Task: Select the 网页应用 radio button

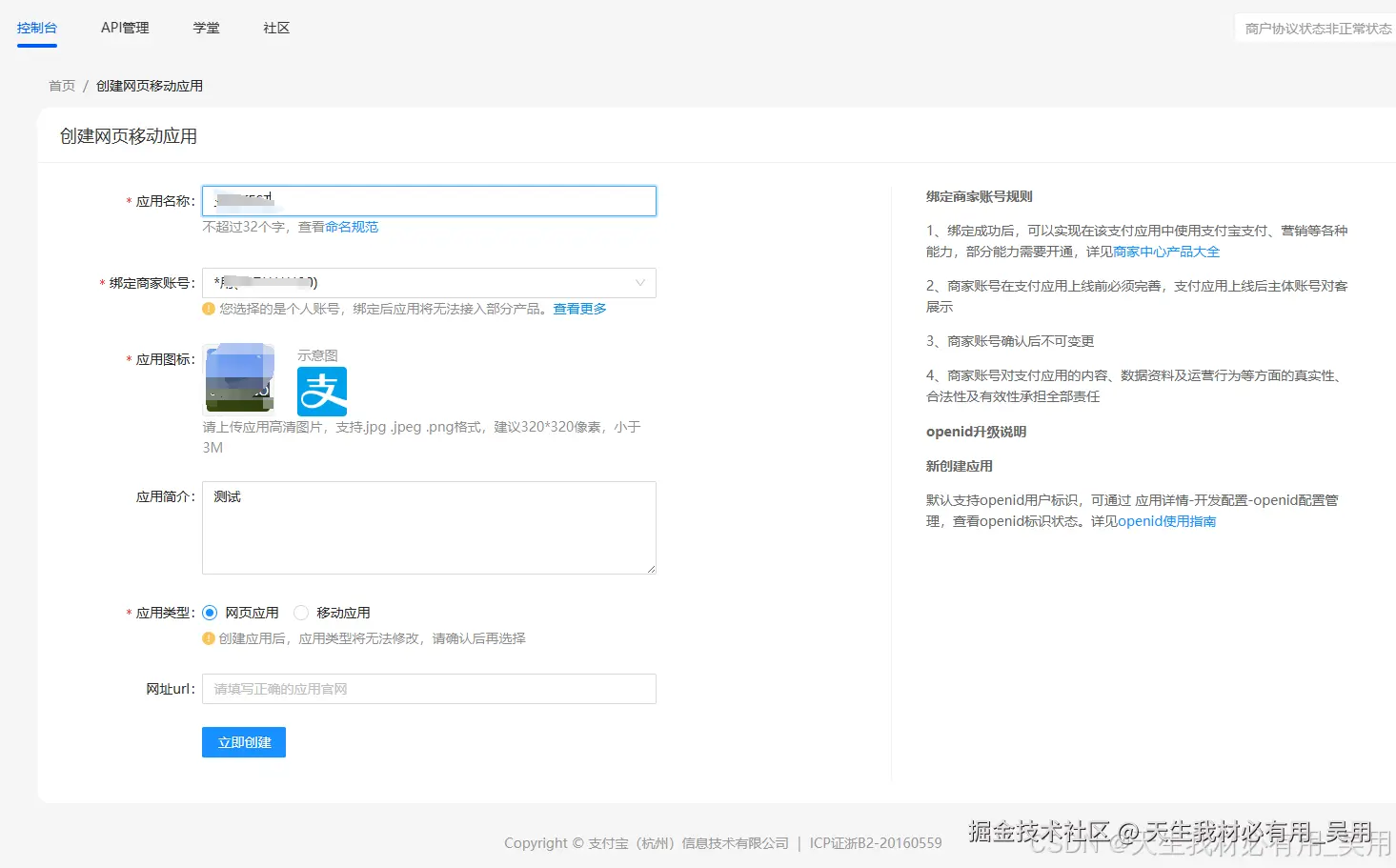Action: click(x=210, y=612)
